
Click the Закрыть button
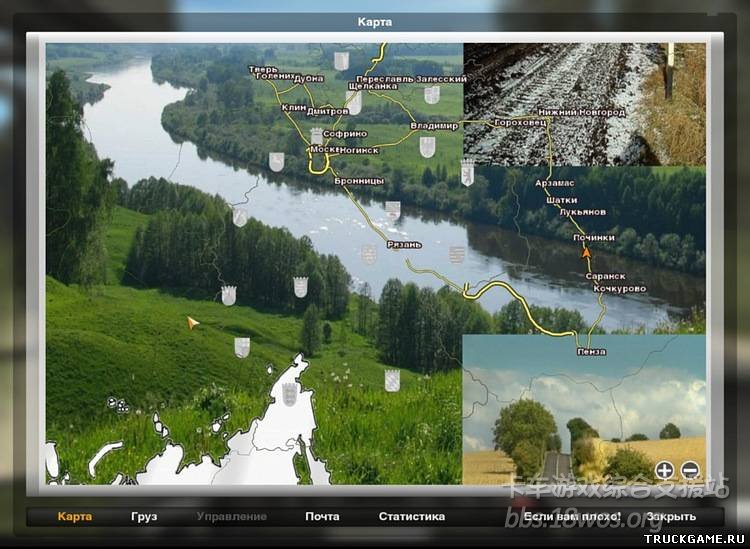click(671, 516)
